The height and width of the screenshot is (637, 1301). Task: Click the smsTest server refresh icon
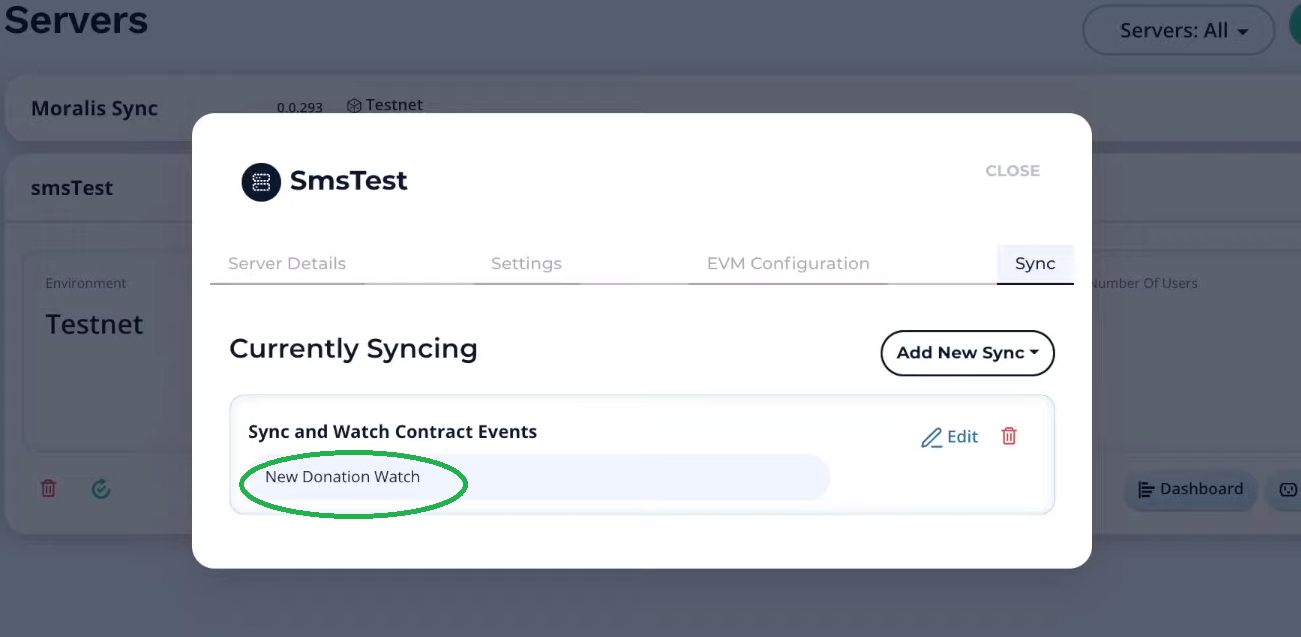click(x=100, y=488)
